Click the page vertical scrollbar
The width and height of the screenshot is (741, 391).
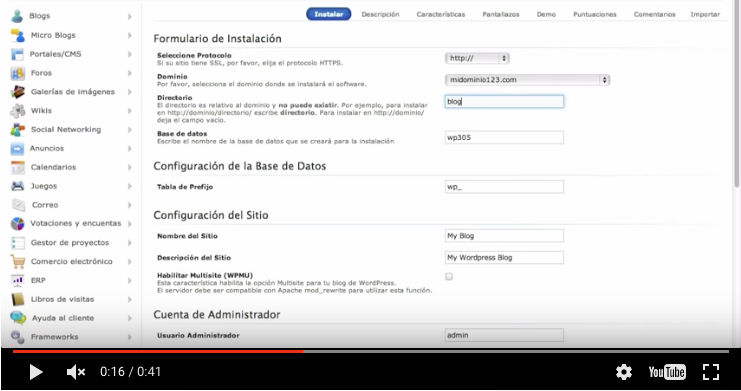(737, 95)
